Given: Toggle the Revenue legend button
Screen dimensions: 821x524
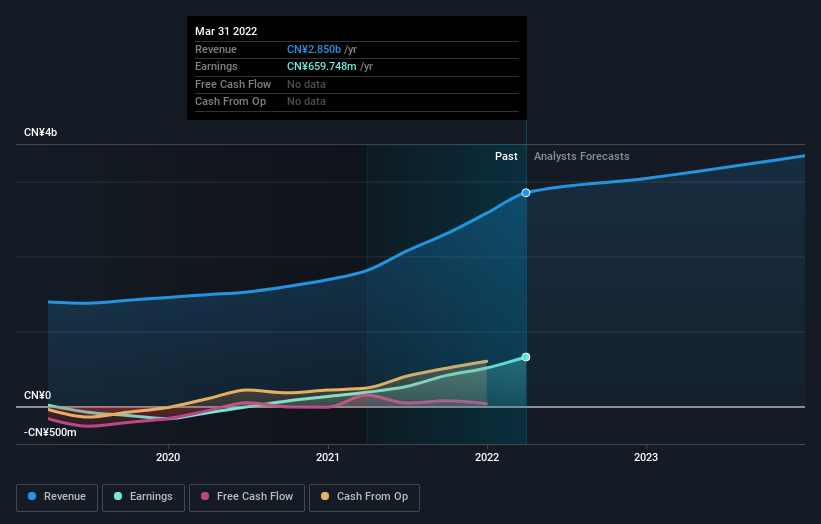Looking at the screenshot, I should [x=57, y=497].
